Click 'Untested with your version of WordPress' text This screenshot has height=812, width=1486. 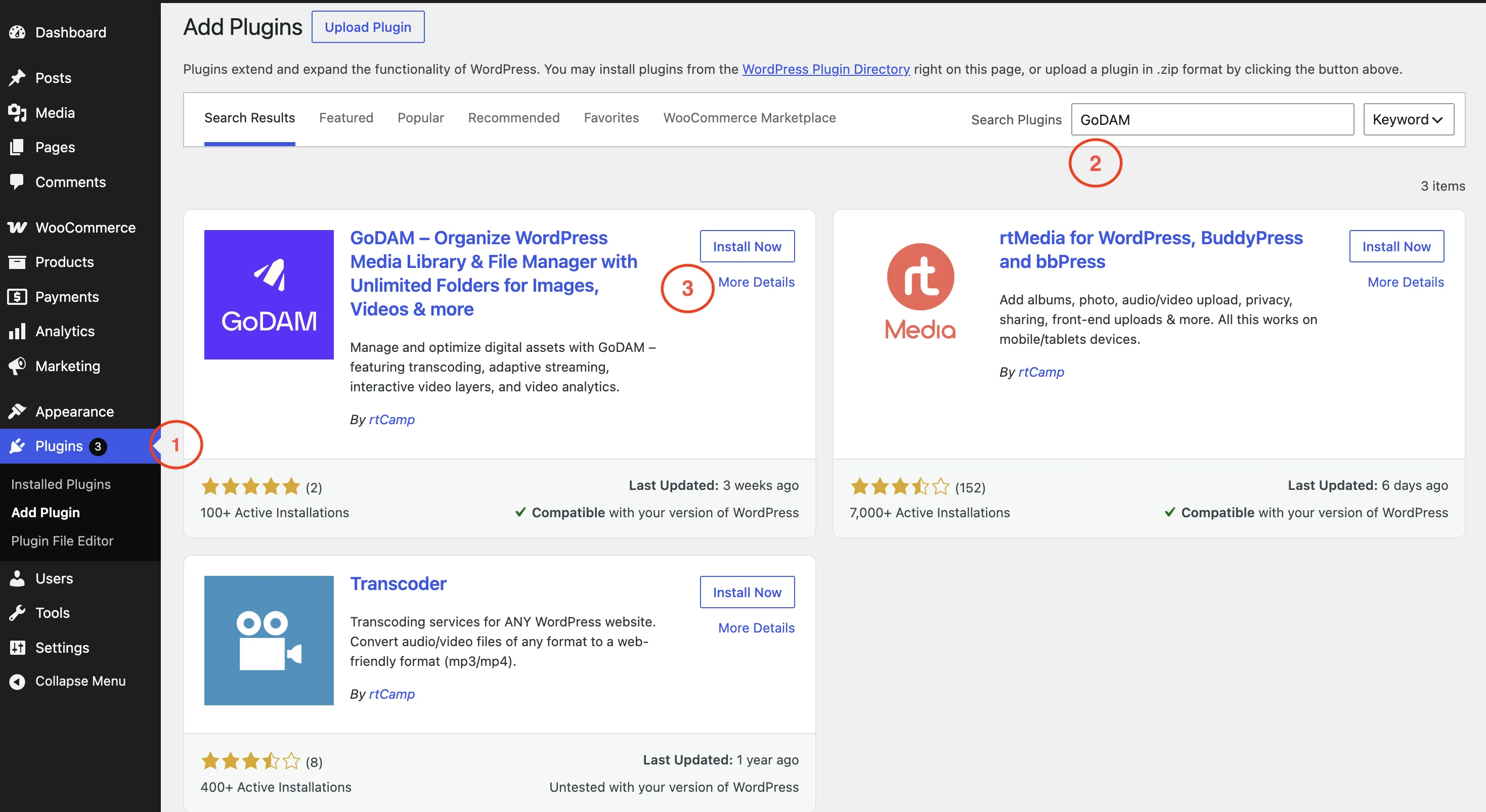(674, 787)
